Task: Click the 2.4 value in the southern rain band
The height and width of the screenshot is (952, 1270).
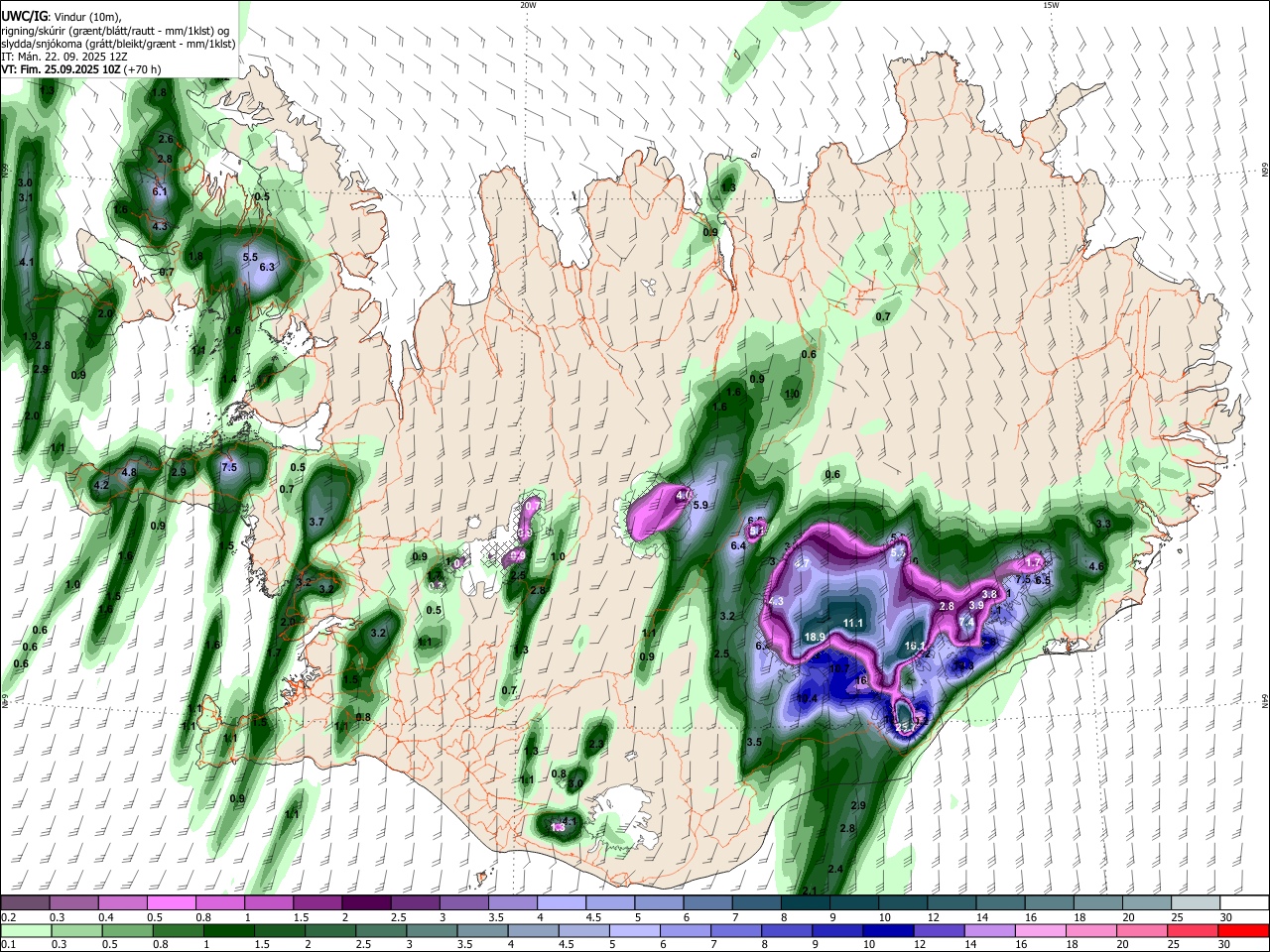Action: click(x=835, y=870)
